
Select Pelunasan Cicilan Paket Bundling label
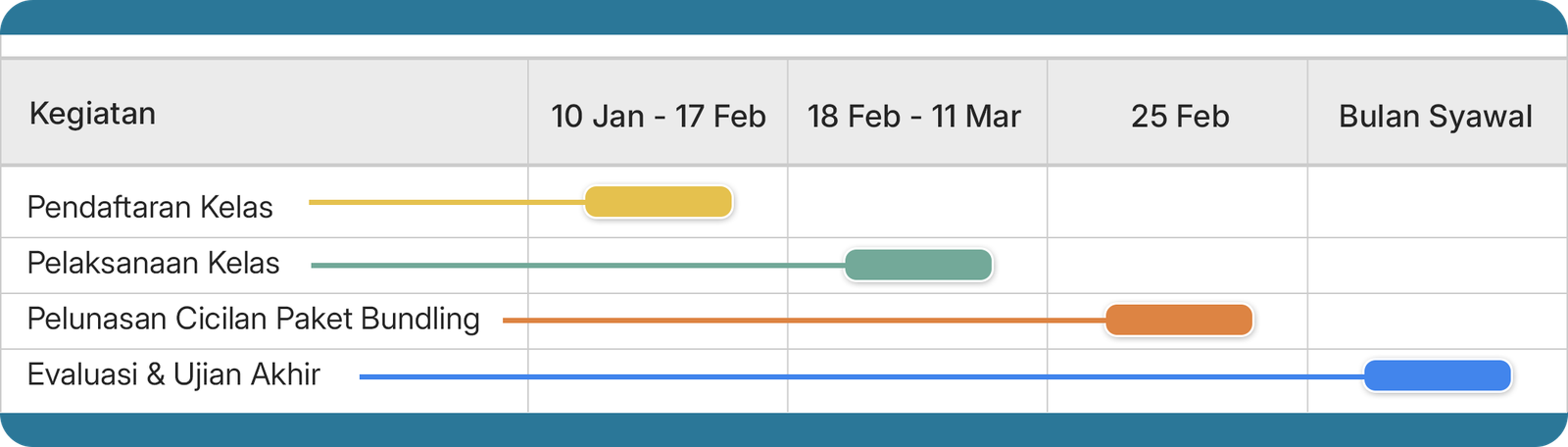(x=254, y=319)
